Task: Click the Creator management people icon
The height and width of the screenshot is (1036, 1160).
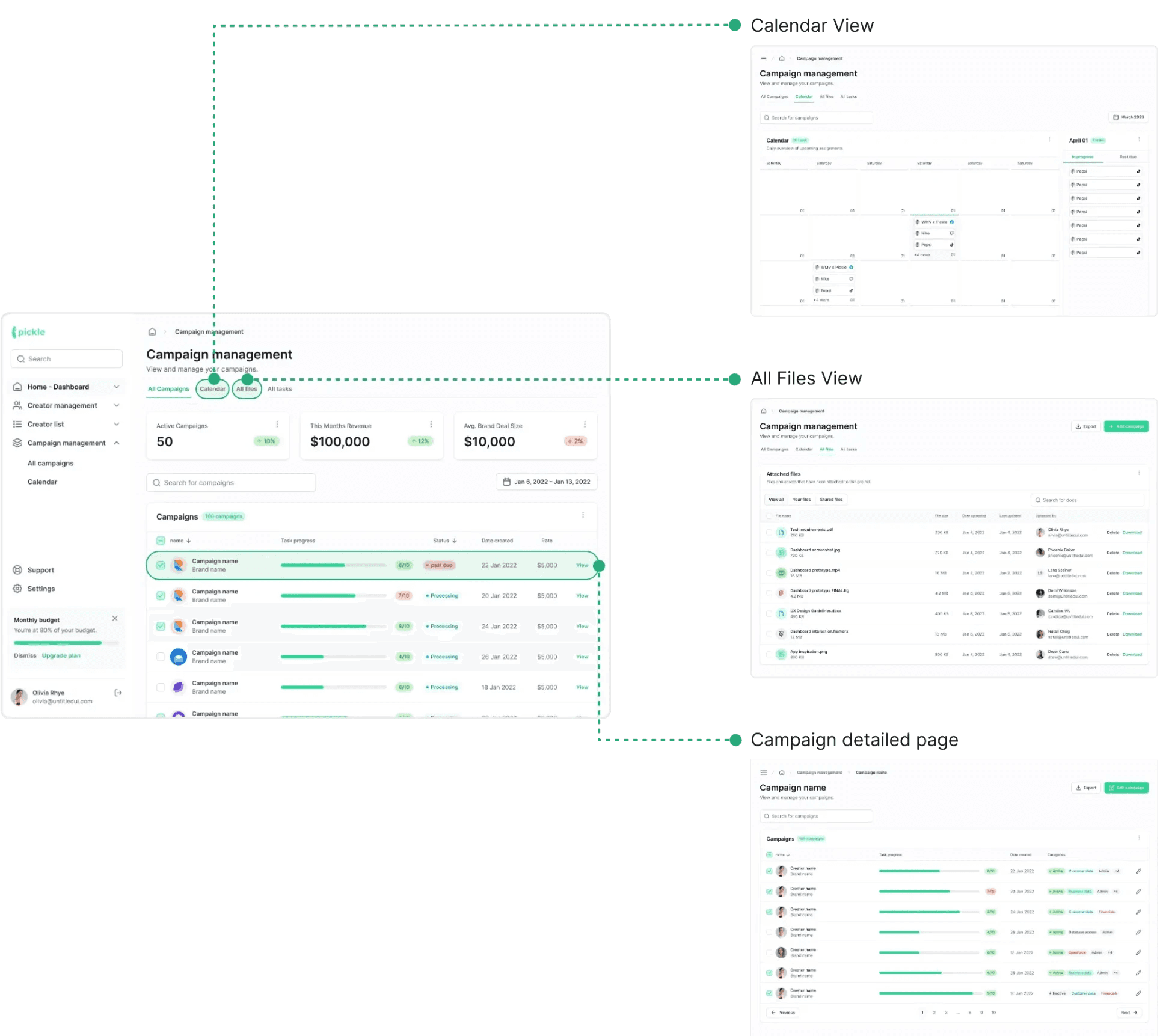Action: click(x=17, y=406)
